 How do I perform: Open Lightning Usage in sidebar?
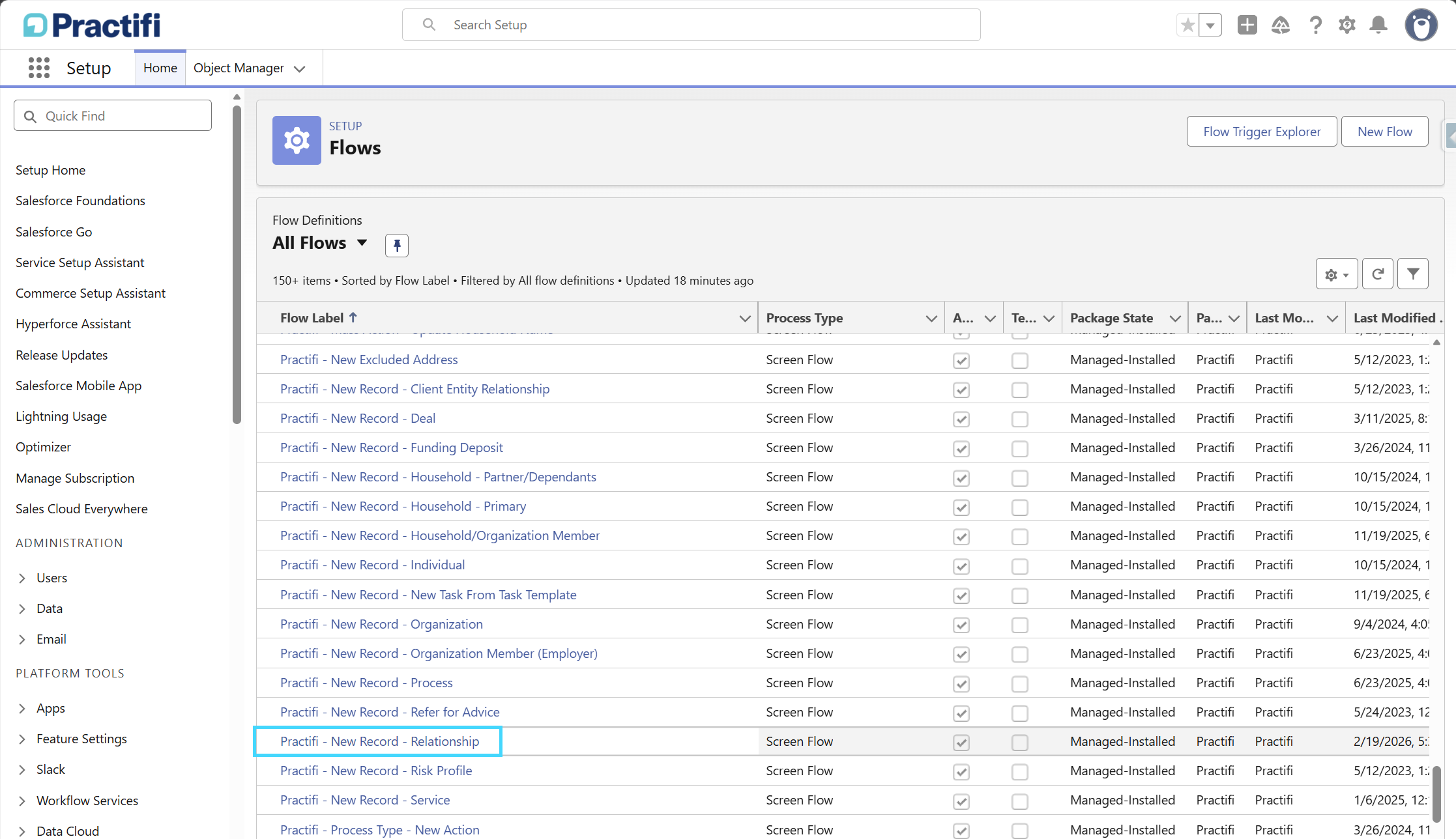[61, 416]
